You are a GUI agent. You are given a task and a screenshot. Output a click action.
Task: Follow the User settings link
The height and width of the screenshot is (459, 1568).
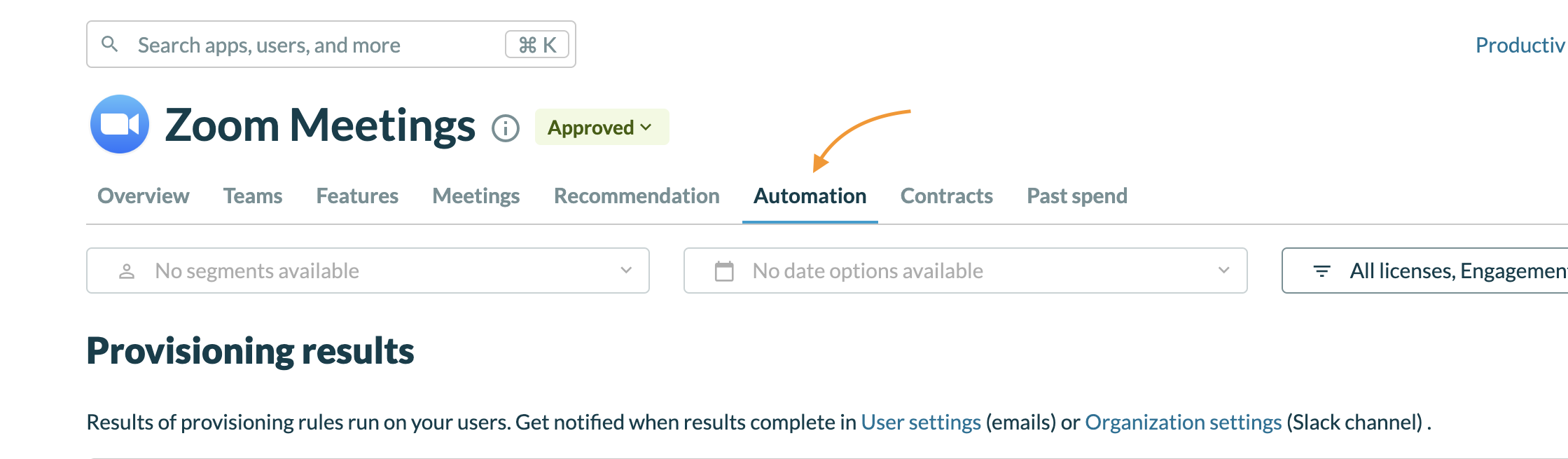point(920,423)
